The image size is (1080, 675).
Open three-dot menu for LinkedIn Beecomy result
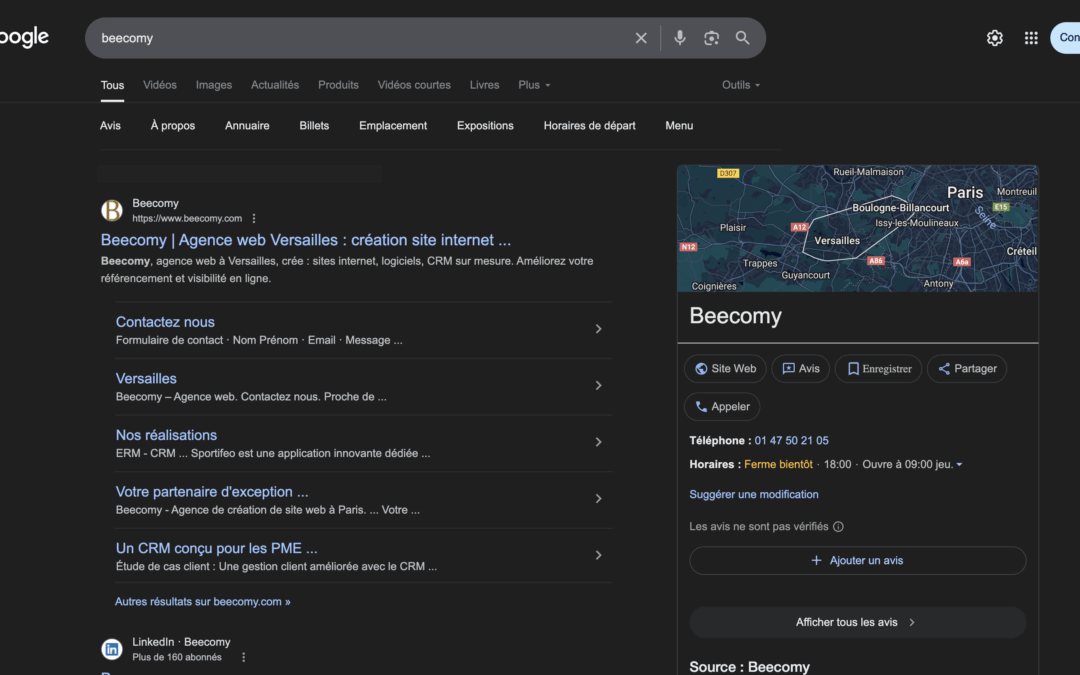(243, 657)
